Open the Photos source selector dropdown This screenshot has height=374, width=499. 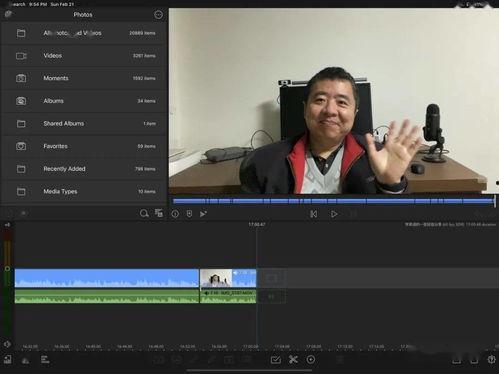[83, 15]
